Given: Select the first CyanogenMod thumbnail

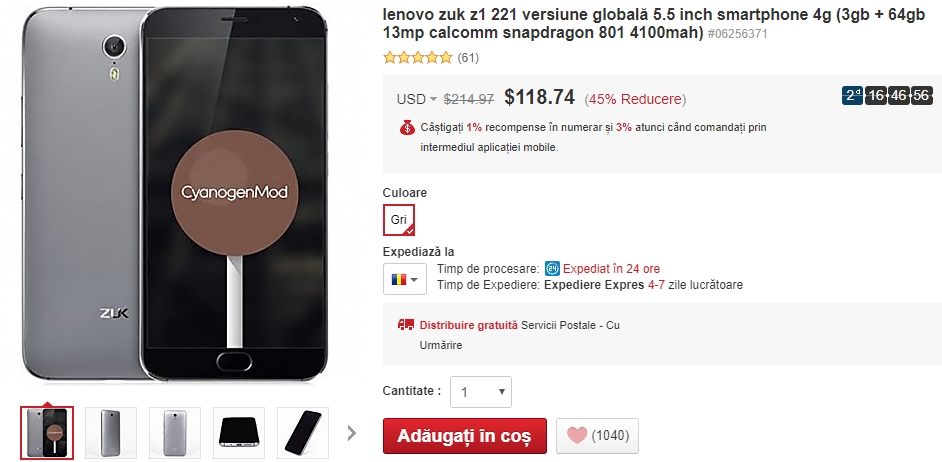Looking at the screenshot, I should tap(47, 433).
